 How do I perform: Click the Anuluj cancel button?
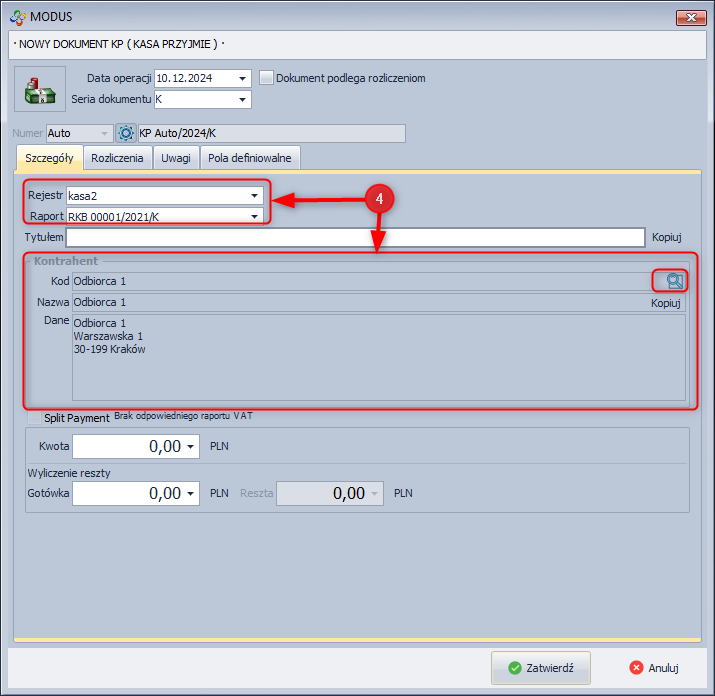pyautogui.click(x=655, y=668)
